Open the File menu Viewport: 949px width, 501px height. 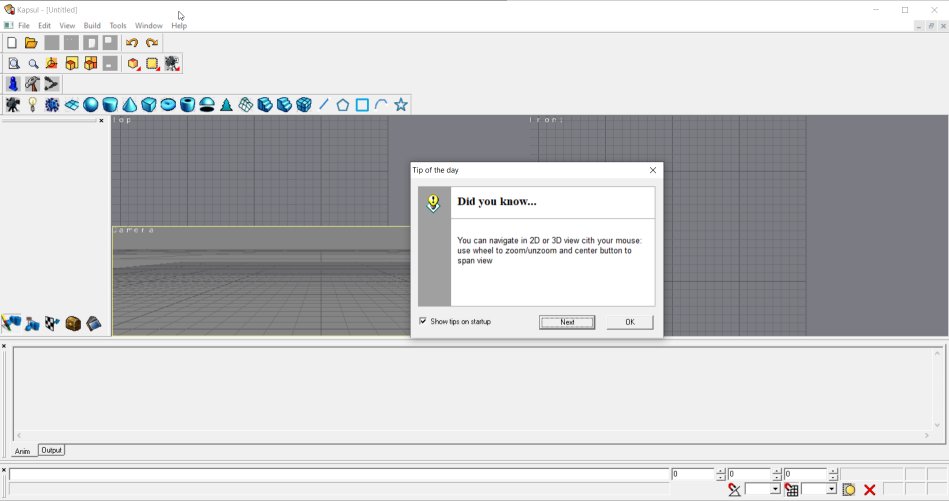24,25
